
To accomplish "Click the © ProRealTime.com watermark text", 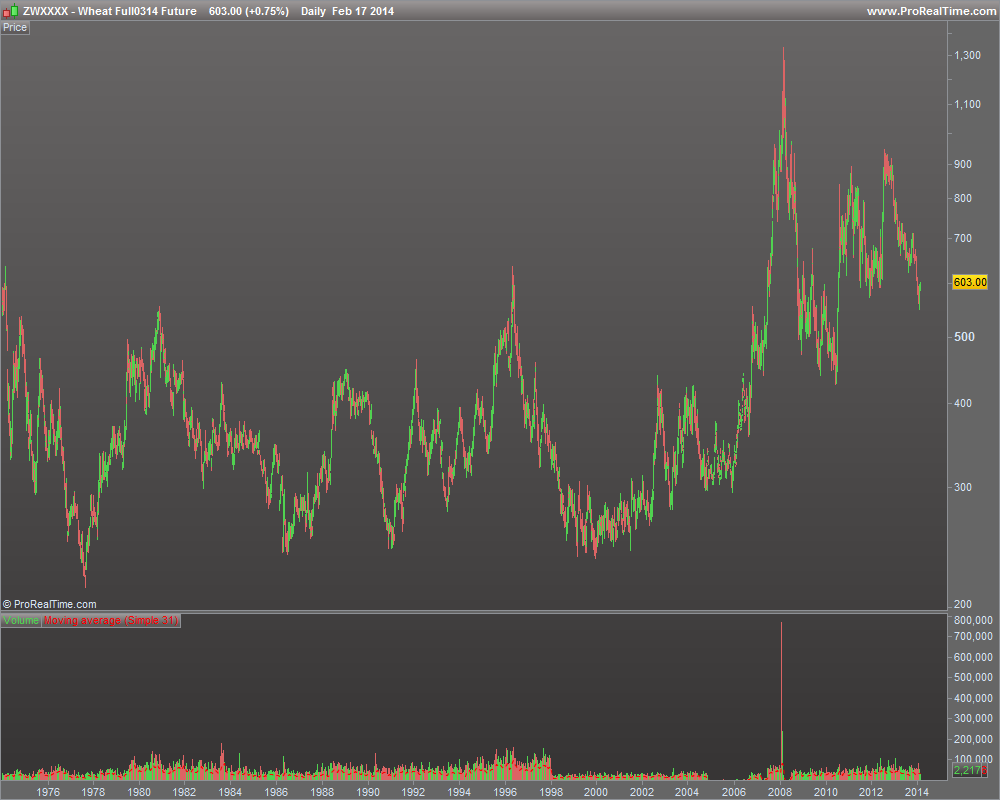I will (50, 604).
